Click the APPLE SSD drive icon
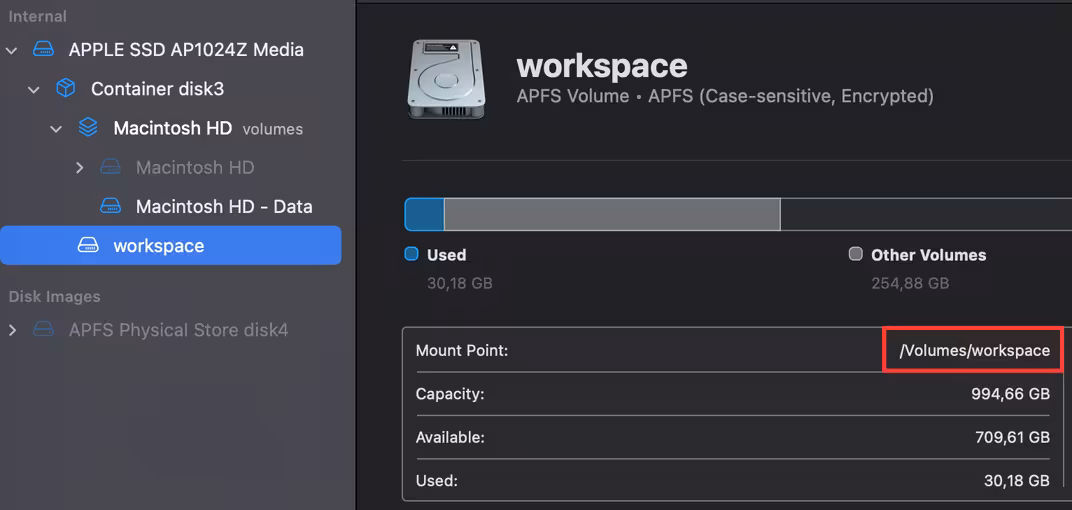1072x510 pixels. pyautogui.click(x=43, y=50)
